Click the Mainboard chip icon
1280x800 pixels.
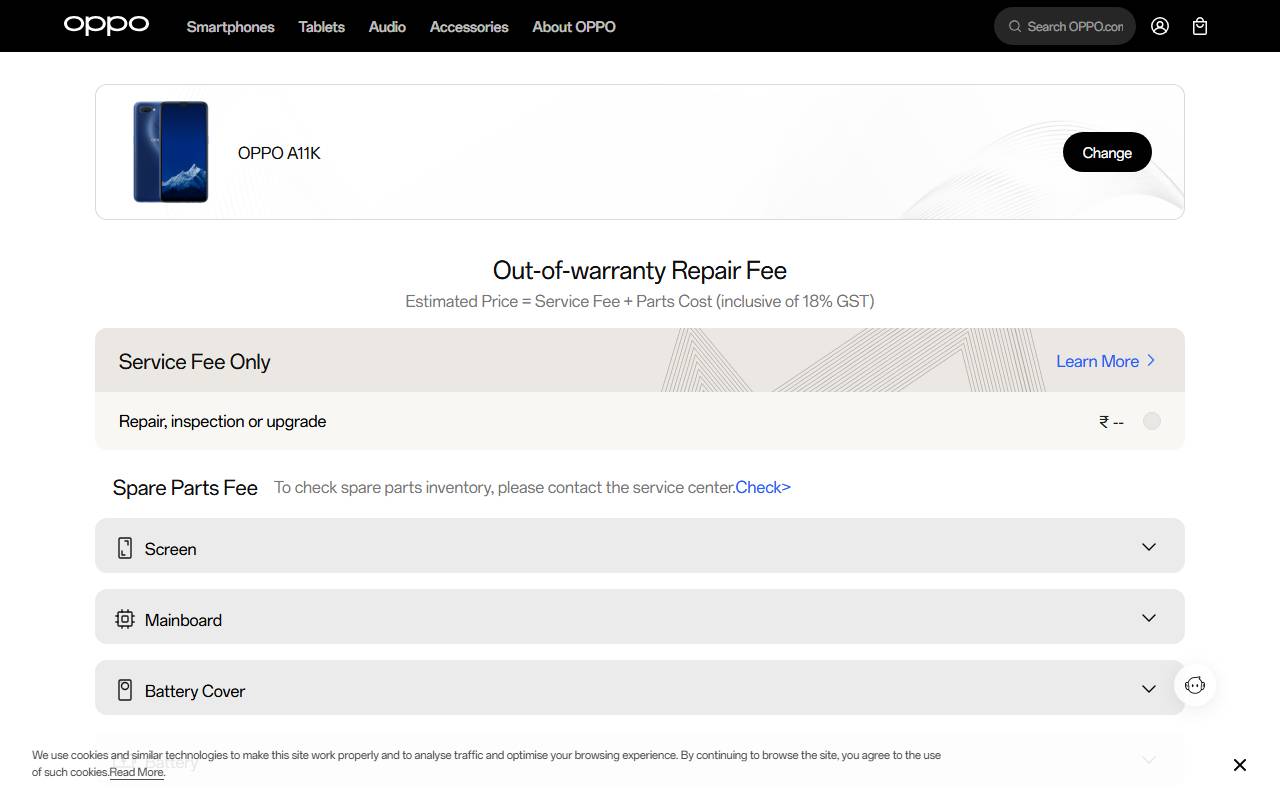[x=125, y=619]
